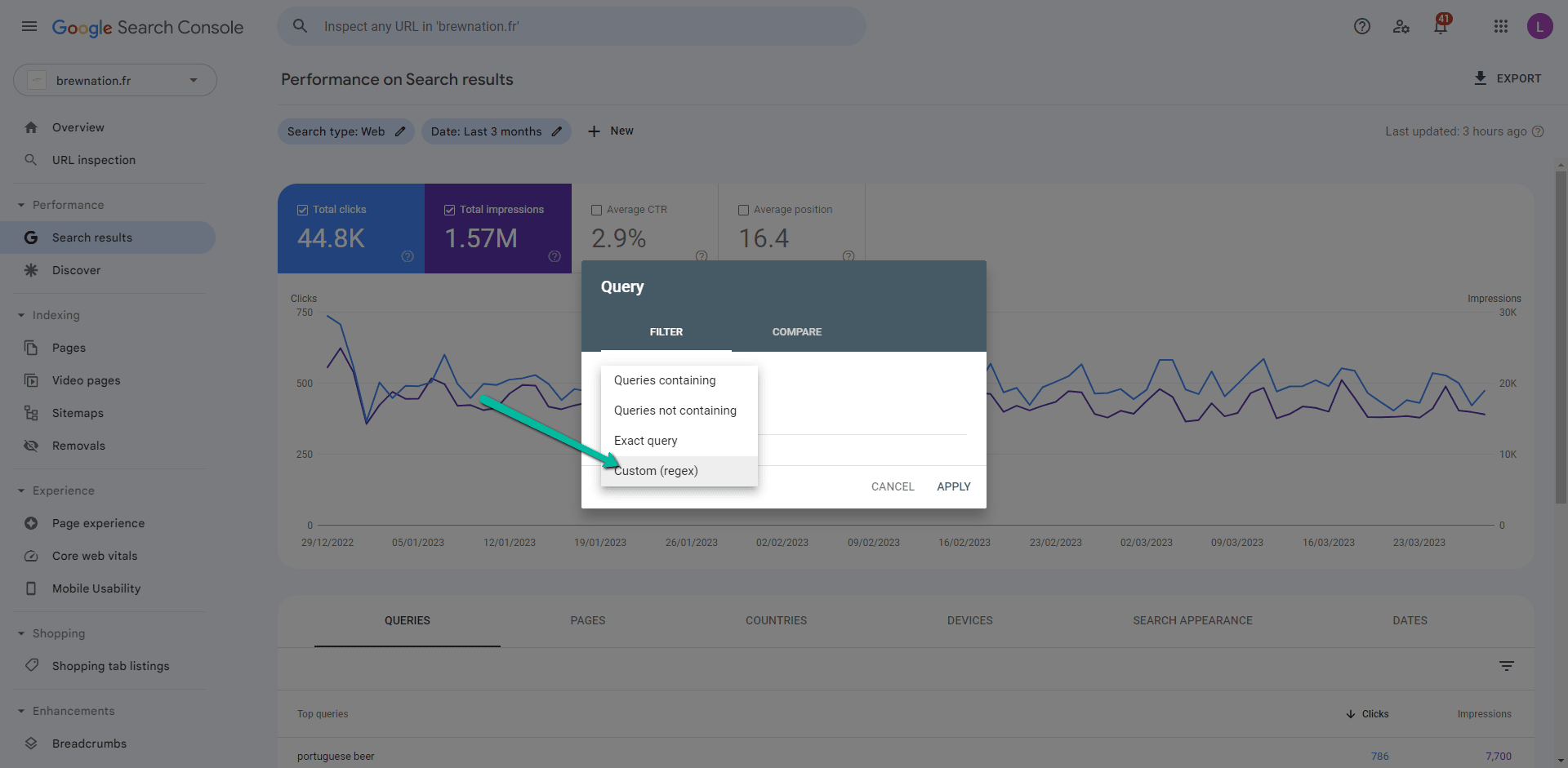1568x768 pixels.
Task: Click the Pages icon in sidebar
Action: (x=31, y=348)
